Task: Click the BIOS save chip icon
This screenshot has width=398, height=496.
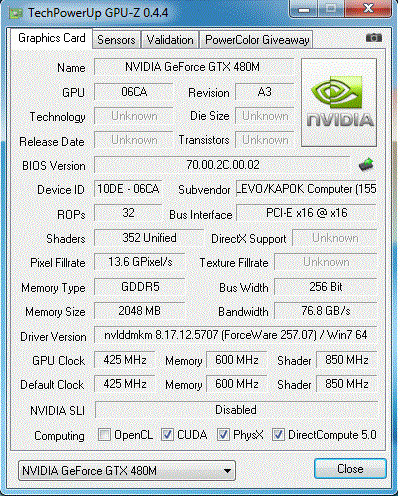Action: (366, 165)
